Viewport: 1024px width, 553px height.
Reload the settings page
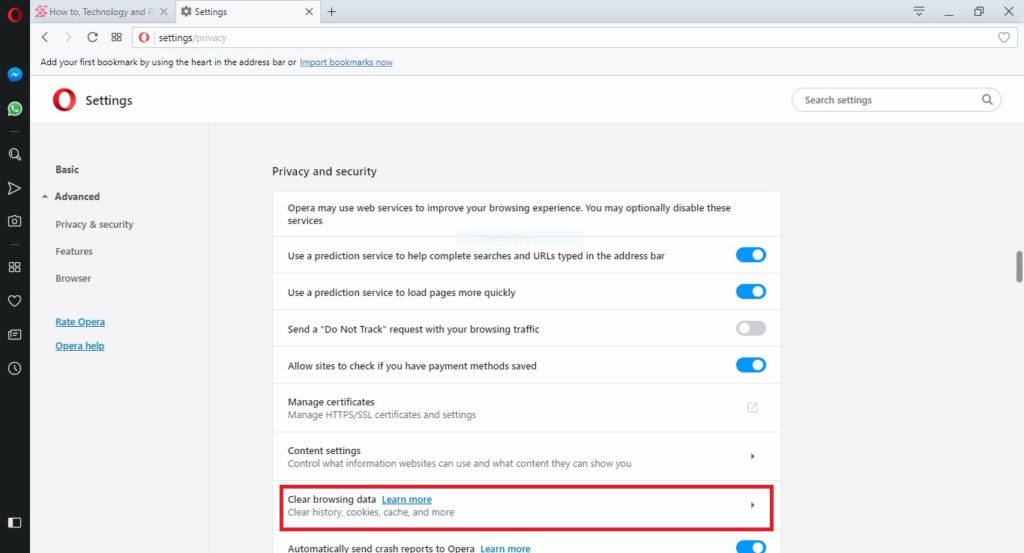point(92,37)
